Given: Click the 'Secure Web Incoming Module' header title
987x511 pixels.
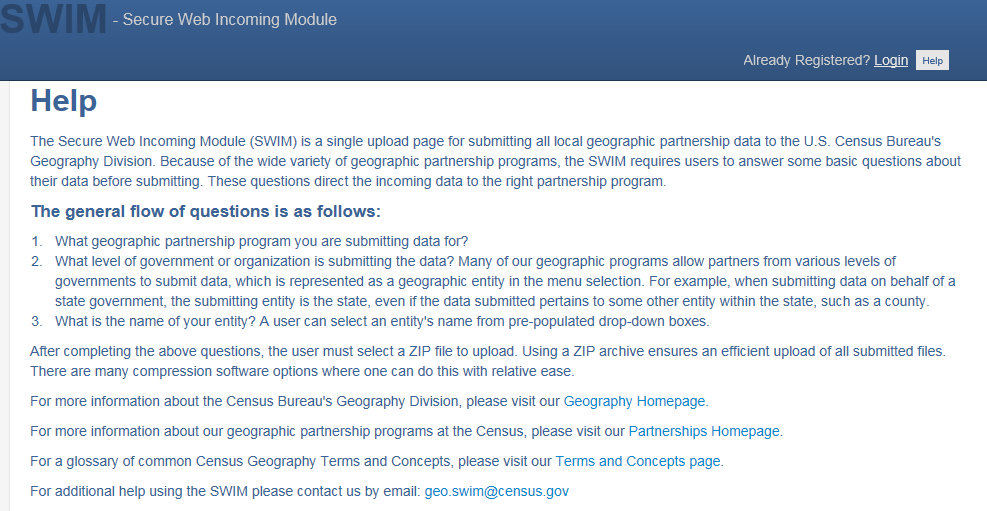Looking at the screenshot, I should coord(229,19).
